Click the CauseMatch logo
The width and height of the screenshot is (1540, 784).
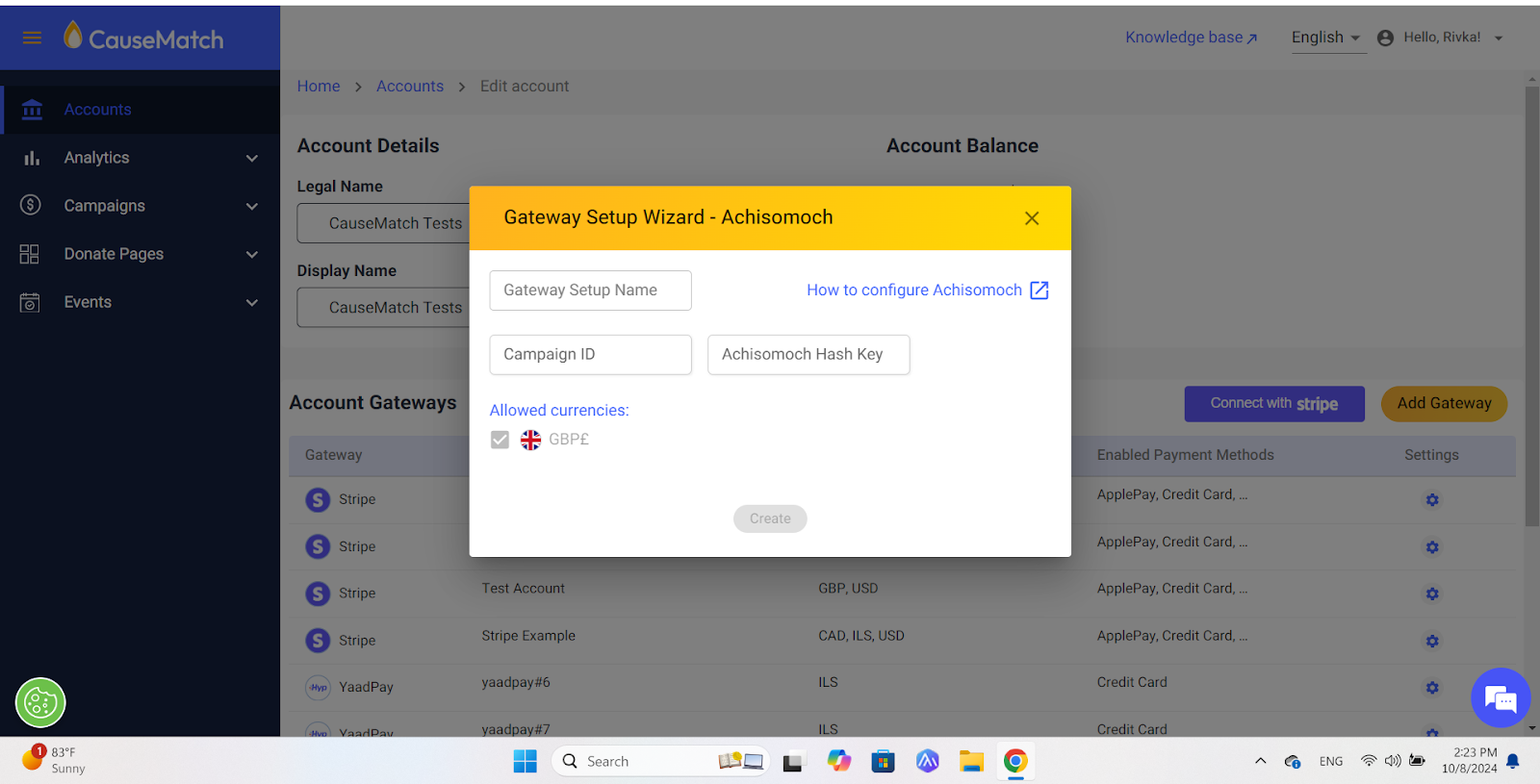coord(143,38)
